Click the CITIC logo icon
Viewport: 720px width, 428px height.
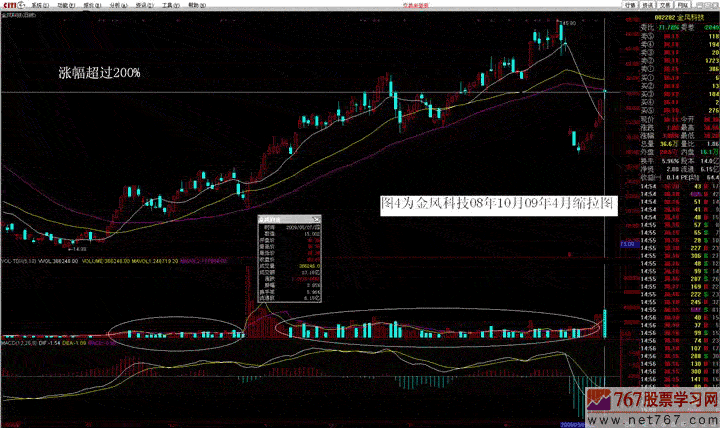(x=14, y=5)
